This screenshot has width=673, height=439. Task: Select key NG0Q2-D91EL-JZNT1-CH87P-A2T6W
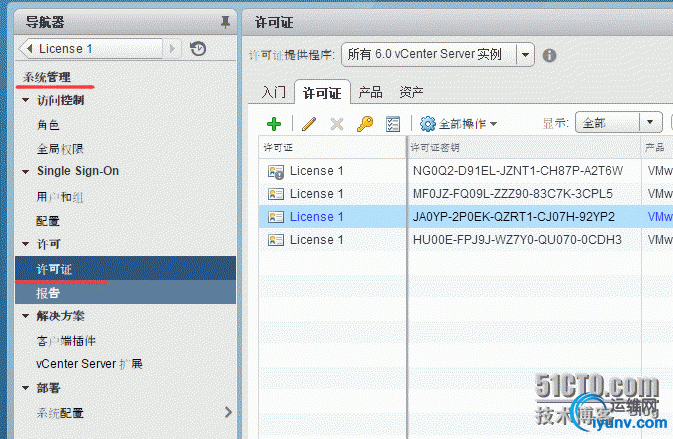(x=518, y=171)
